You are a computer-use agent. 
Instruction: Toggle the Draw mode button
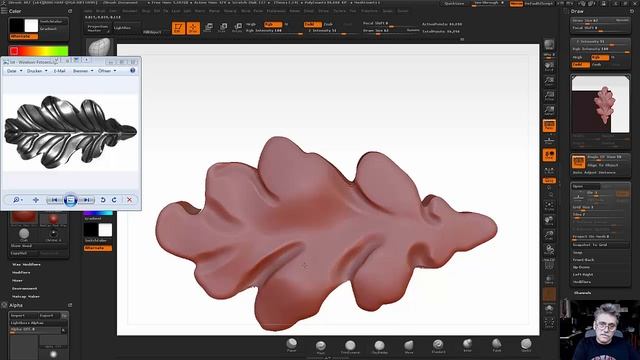pyautogui.click(x=193, y=28)
